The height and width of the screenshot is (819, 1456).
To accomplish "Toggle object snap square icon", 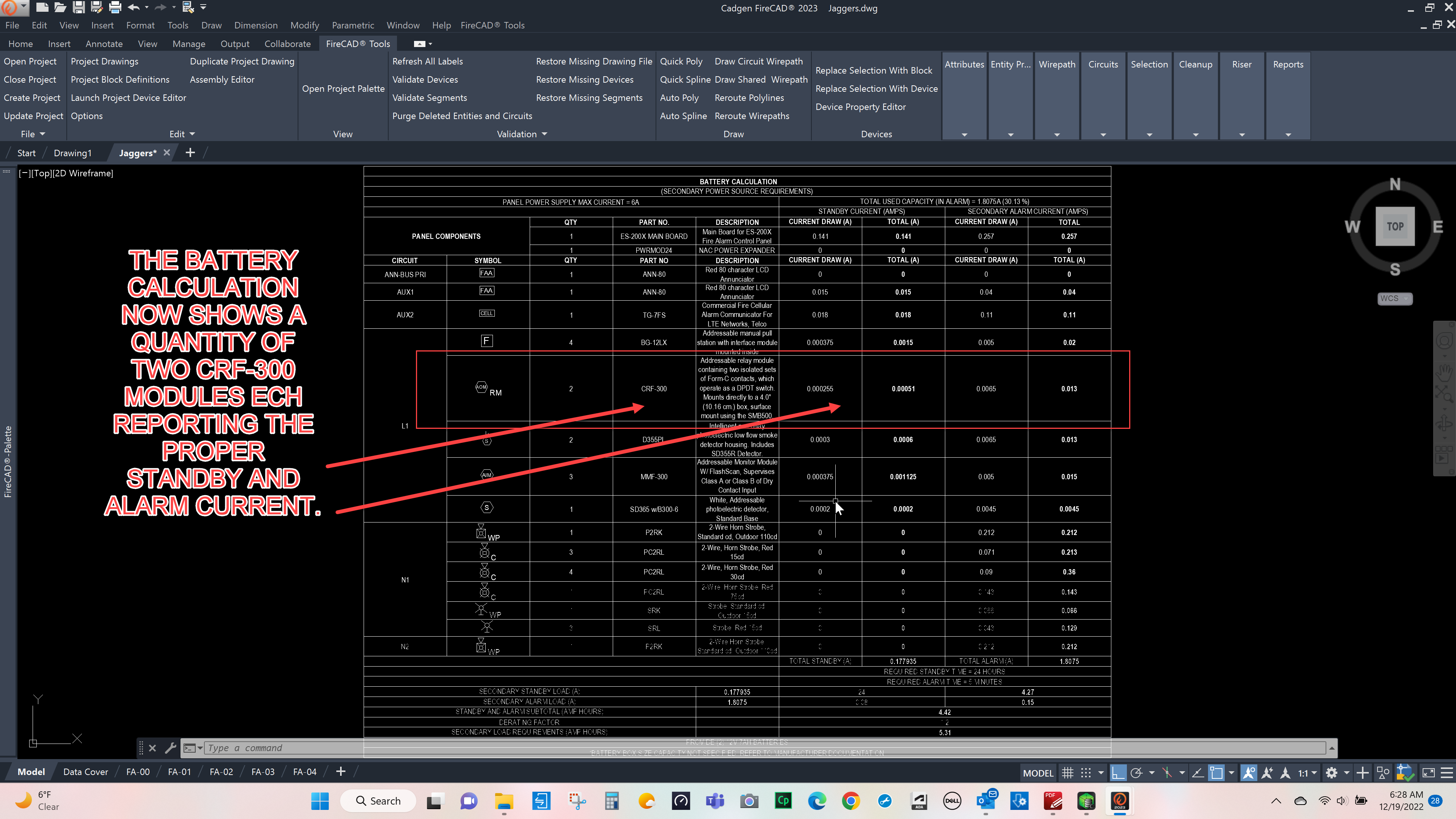I will 1216,773.
